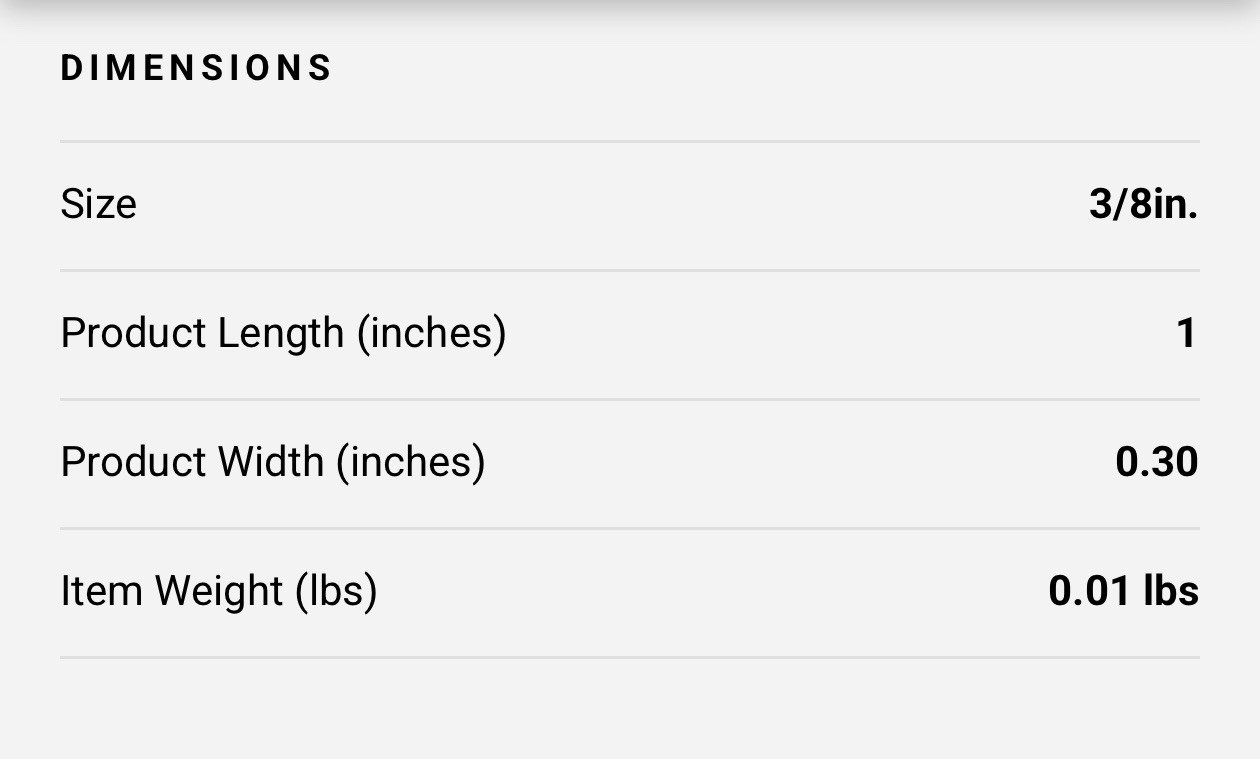1260x759 pixels.
Task: Click the shadowed header edge above DIMENSIONS
Action: [630, 10]
